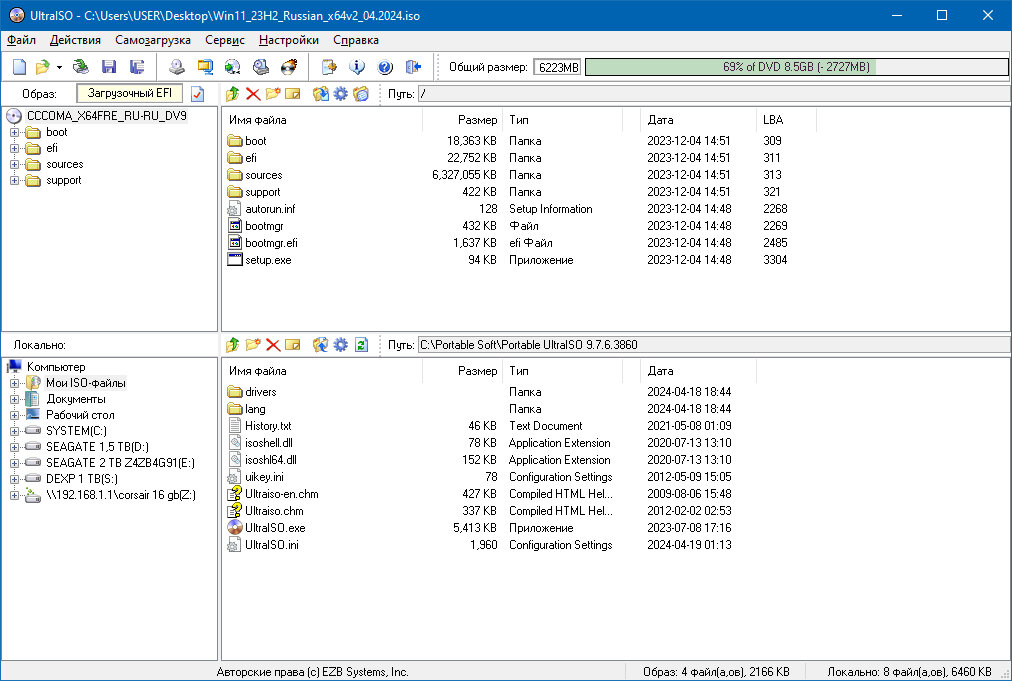This screenshot has height=681, width=1012.
Task: Click the red X to delete selected file
Action: 252,93
